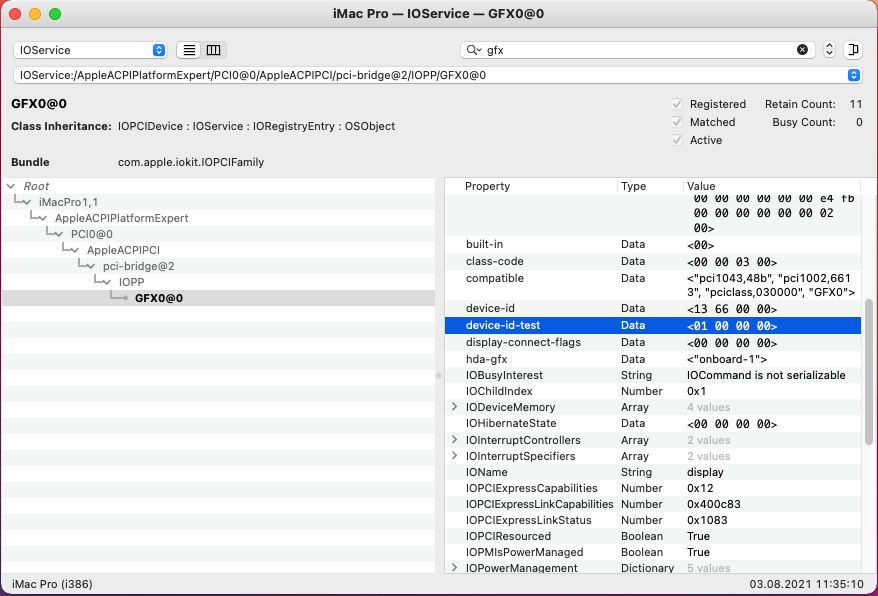Select the class-code property row
This screenshot has height=596, width=878.
point(653,261)
